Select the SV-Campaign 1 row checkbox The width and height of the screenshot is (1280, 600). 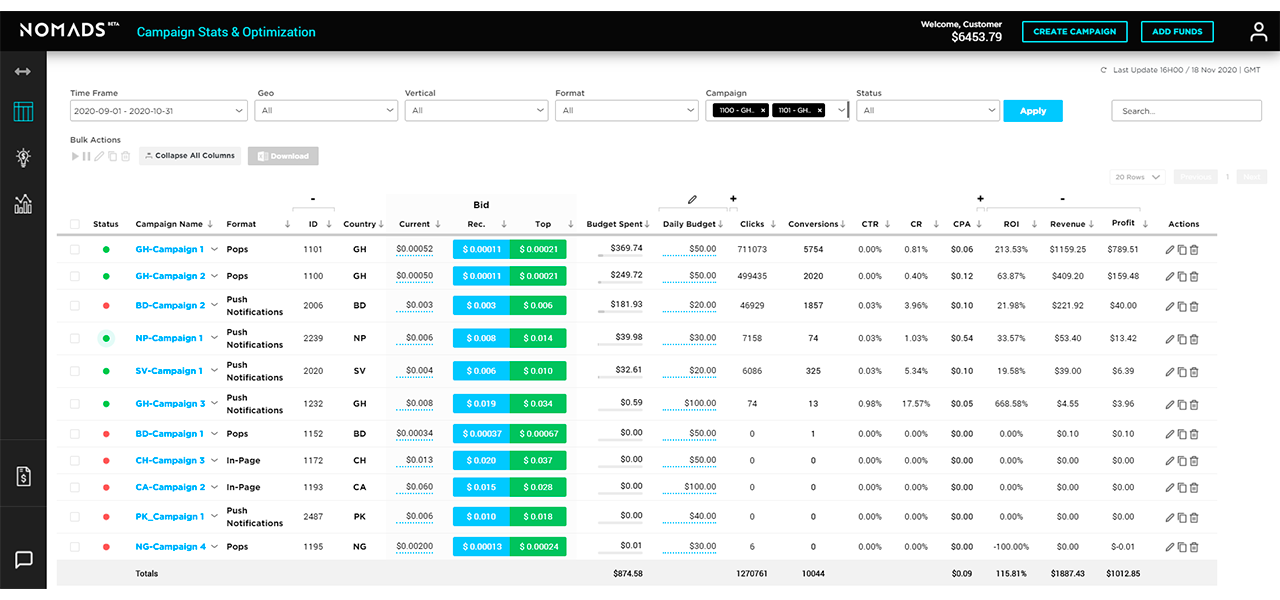coord(75,371)
